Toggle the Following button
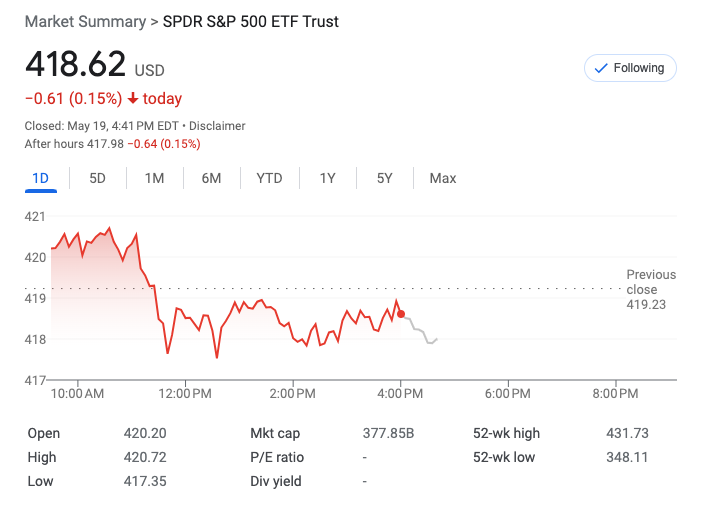Screen dimensions: 707x507 coord(630,68)
